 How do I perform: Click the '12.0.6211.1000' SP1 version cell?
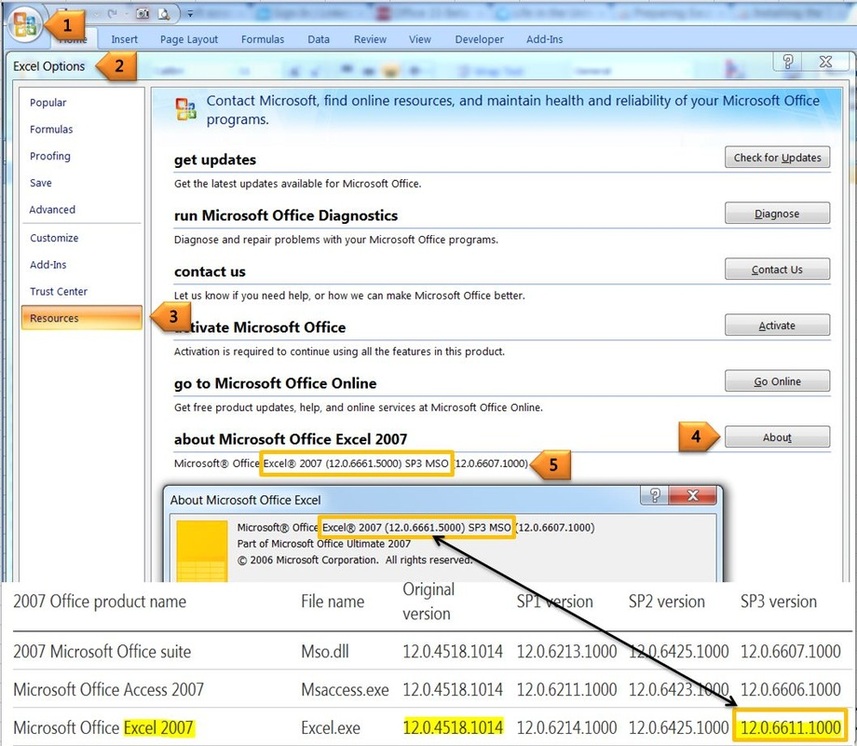pyautogui.click(x=567, y=690)
